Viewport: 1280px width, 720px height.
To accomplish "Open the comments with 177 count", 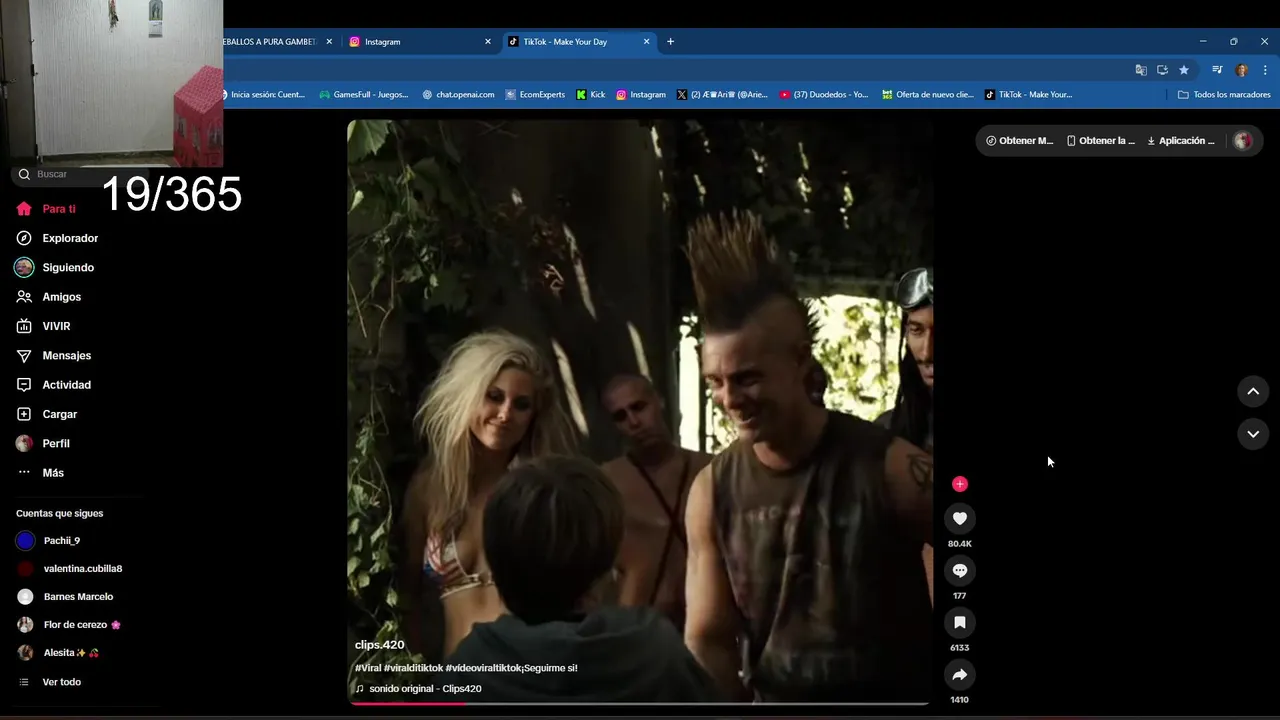I will (959, 570).
